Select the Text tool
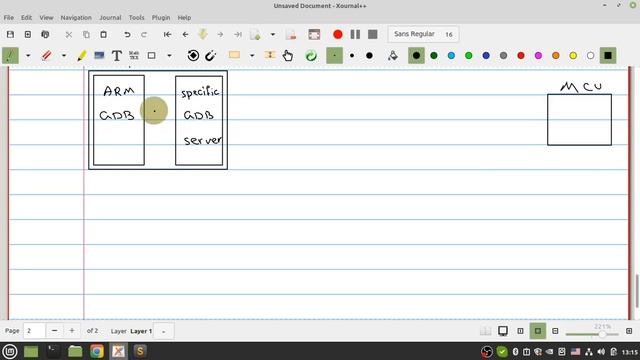Image resolution: width=640 pixels, height=360 pixels. click(117, 56)
